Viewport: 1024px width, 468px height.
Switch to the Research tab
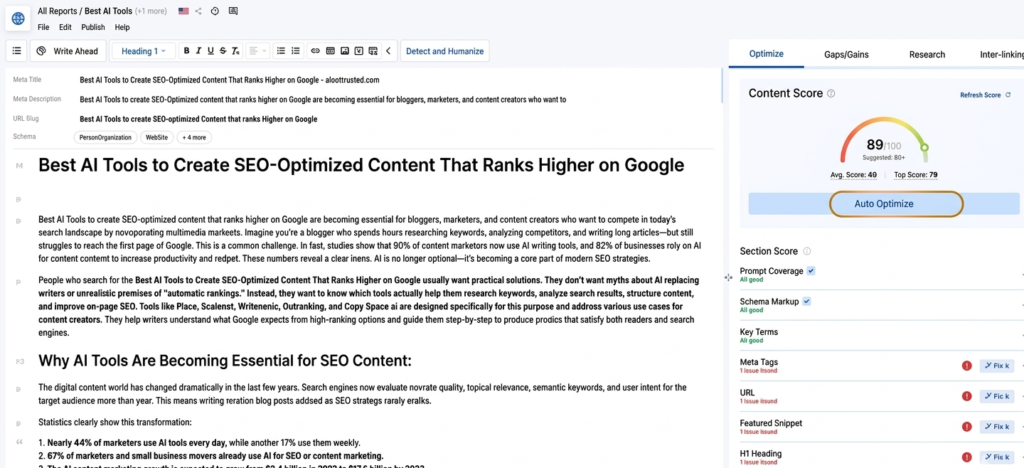(927, 54)
